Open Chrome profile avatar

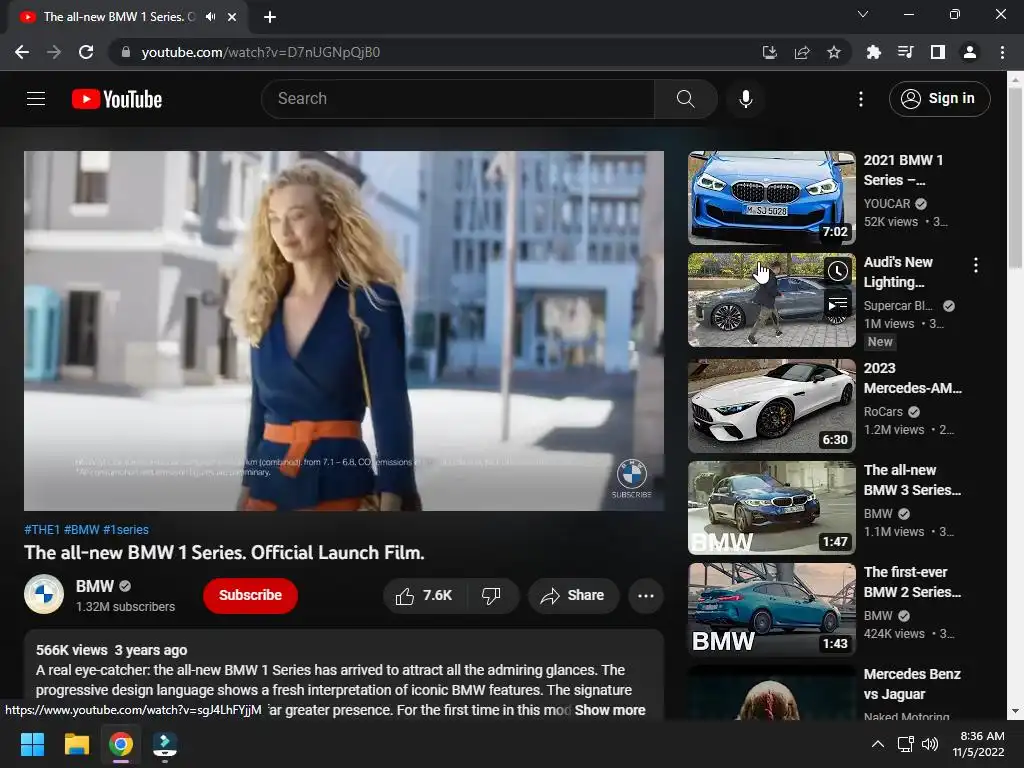click(x=970, y=52)
